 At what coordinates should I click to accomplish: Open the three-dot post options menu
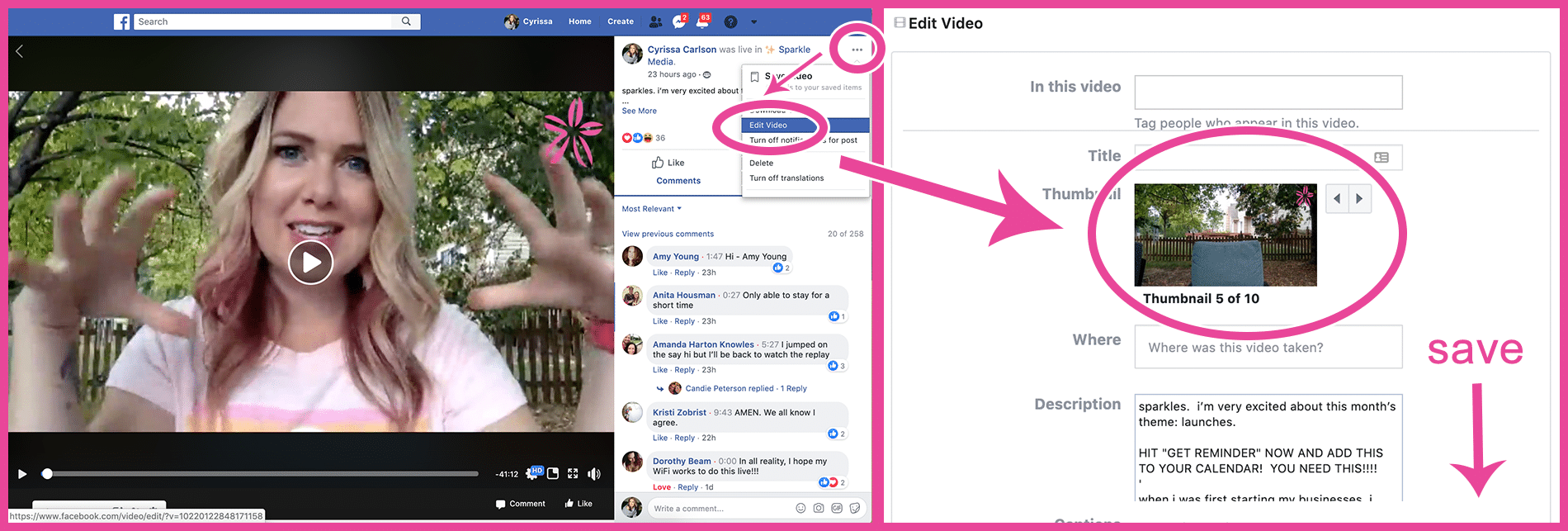(x=857, y=50)
